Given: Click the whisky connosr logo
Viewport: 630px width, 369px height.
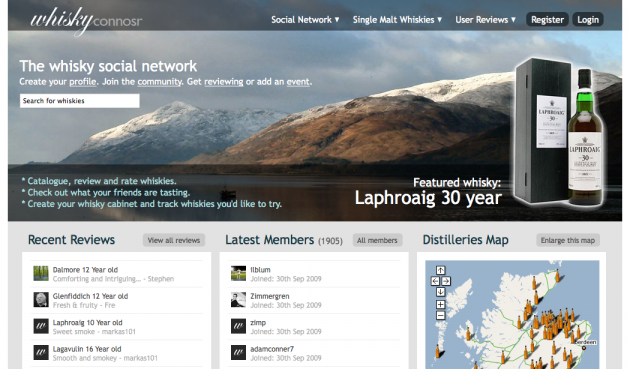Looking at the screenshot, I should [86, 20].
